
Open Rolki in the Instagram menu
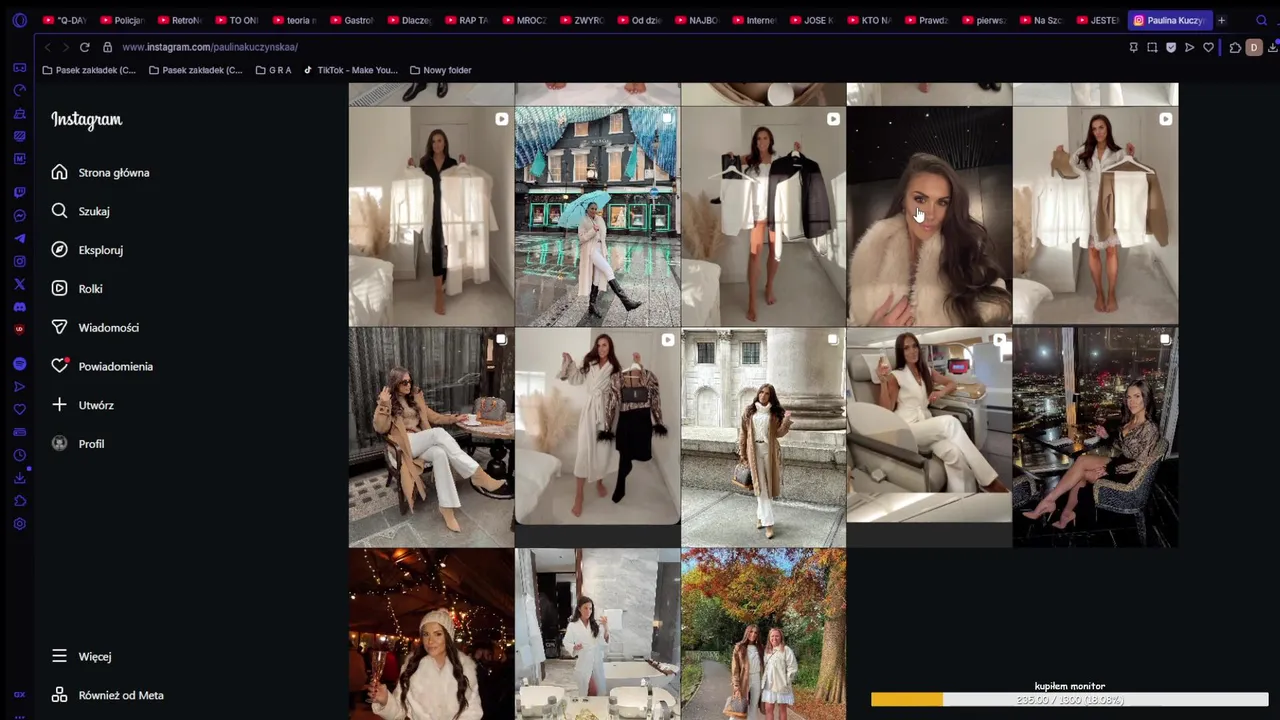(77, 289)
